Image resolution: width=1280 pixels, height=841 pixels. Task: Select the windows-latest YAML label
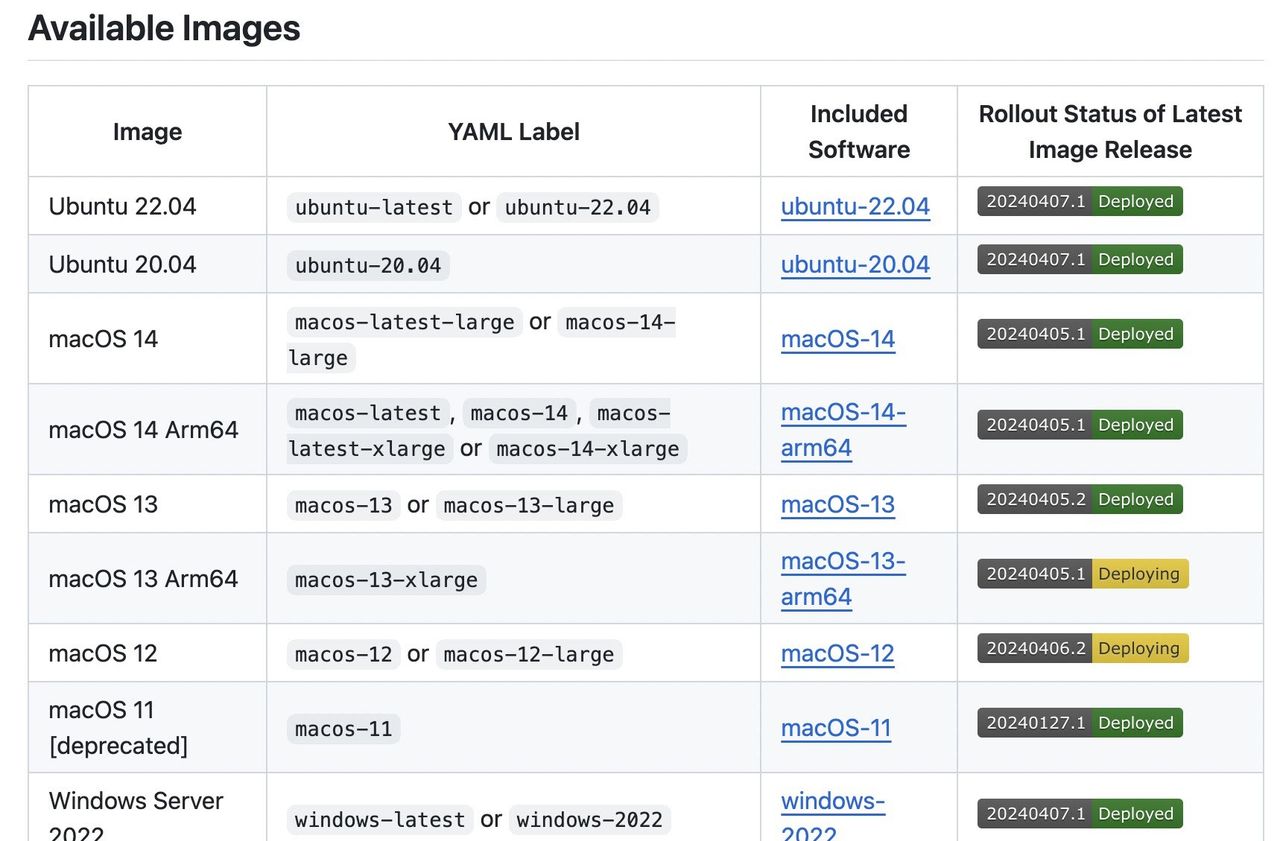tap(381, 820)
